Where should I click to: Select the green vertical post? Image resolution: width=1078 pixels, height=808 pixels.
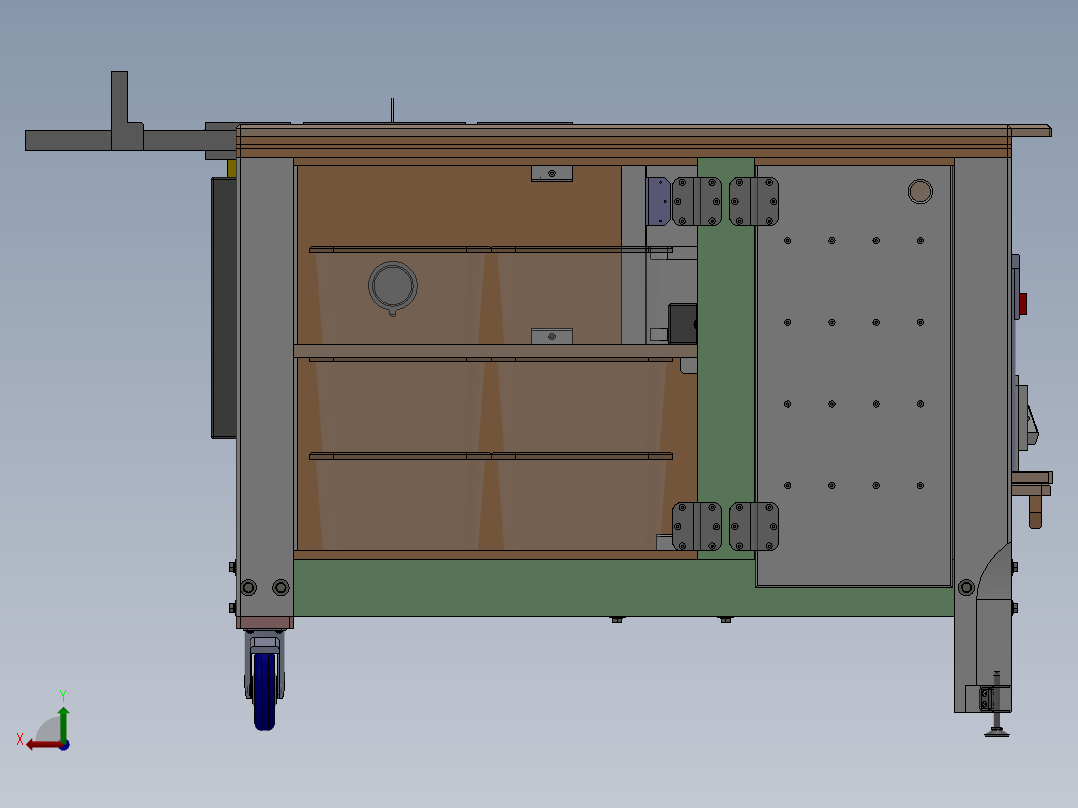point(726,358)
